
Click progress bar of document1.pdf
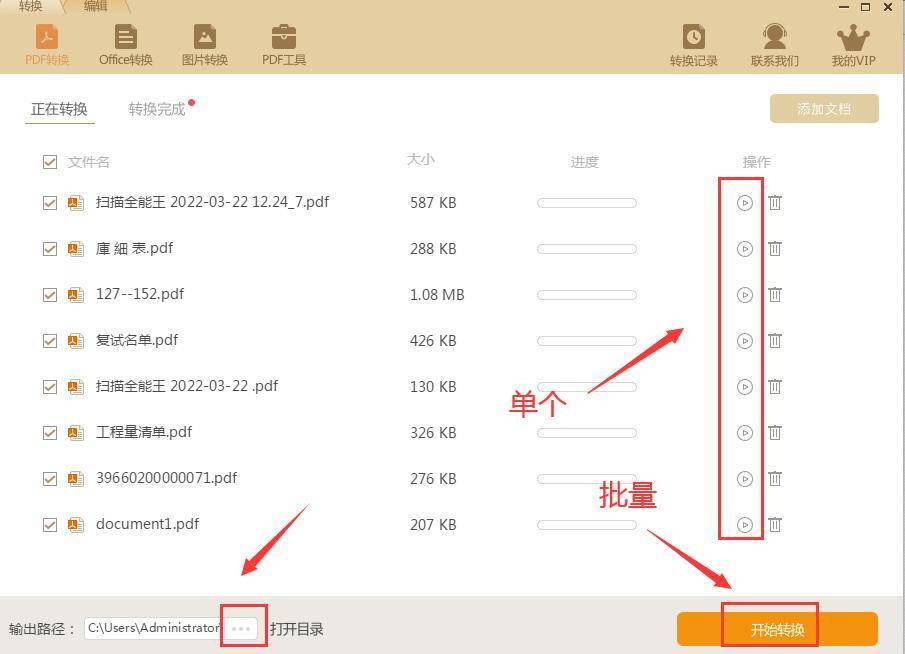point(586,525)
